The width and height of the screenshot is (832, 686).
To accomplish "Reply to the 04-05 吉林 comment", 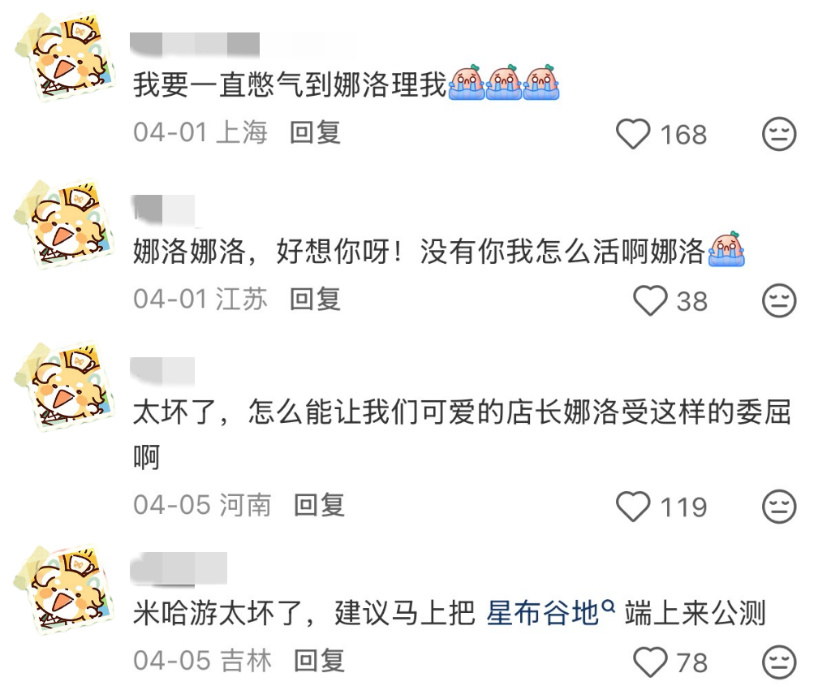I will click(x=319, y=661).
